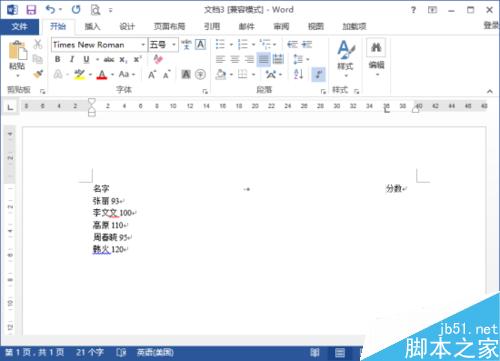
Task: Click the Distributed alignment icon
Action: (278, 59)
